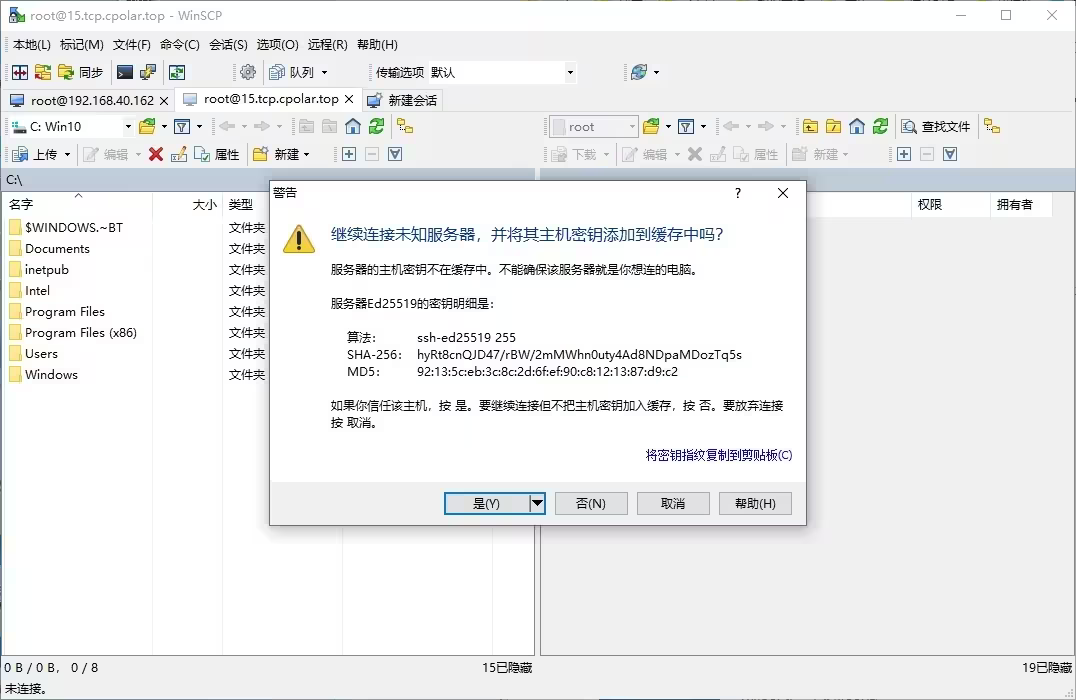This screenshot has height=700, width=1076.
Task: Expand the local new (新建) dropdown arrow
Action: click(x=307, y=154)
